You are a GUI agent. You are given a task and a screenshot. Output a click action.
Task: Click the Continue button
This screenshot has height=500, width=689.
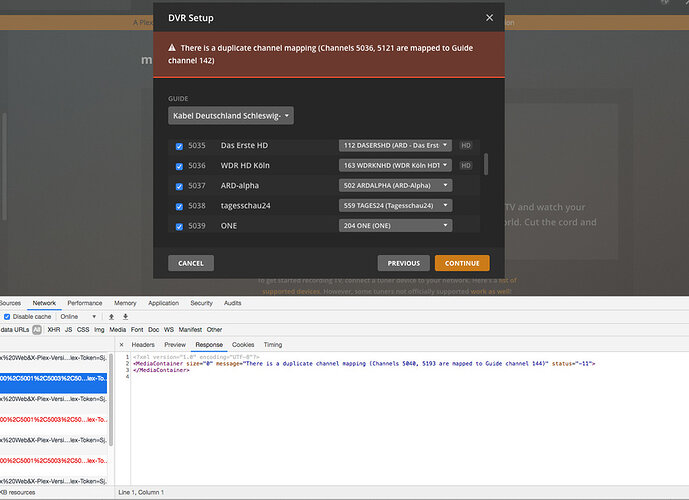[462, 263]
